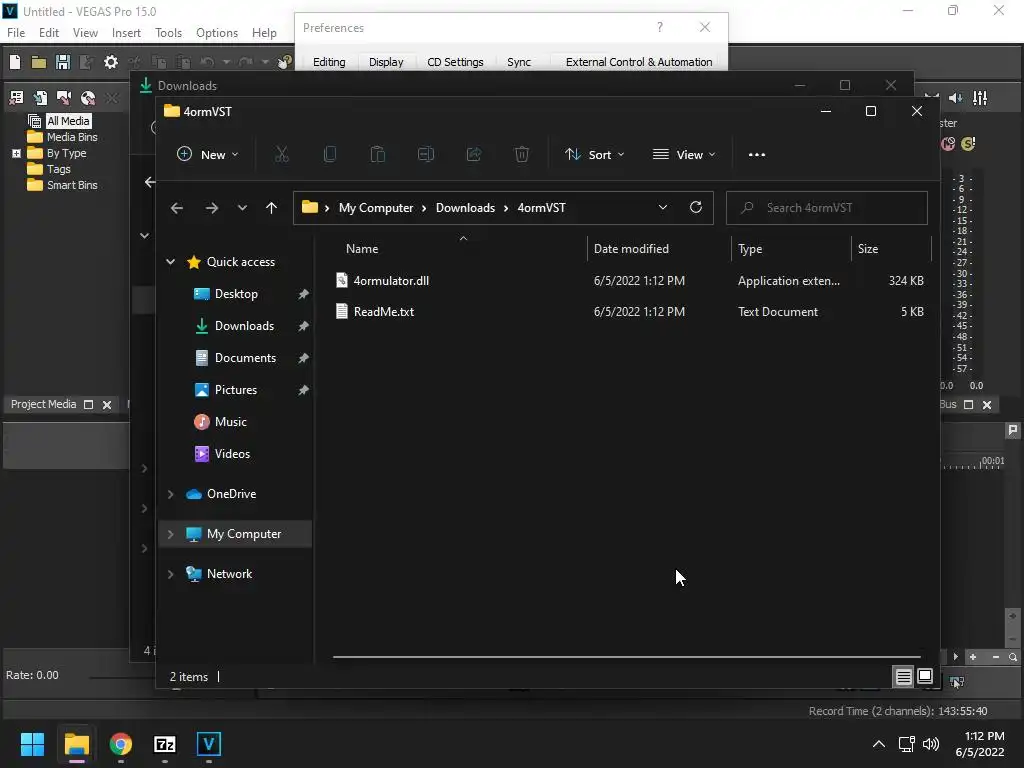The height and width of the screenshot is (768, 1024).
Task: Click the Up one level arrow
Action: click(x=272, y=208)
